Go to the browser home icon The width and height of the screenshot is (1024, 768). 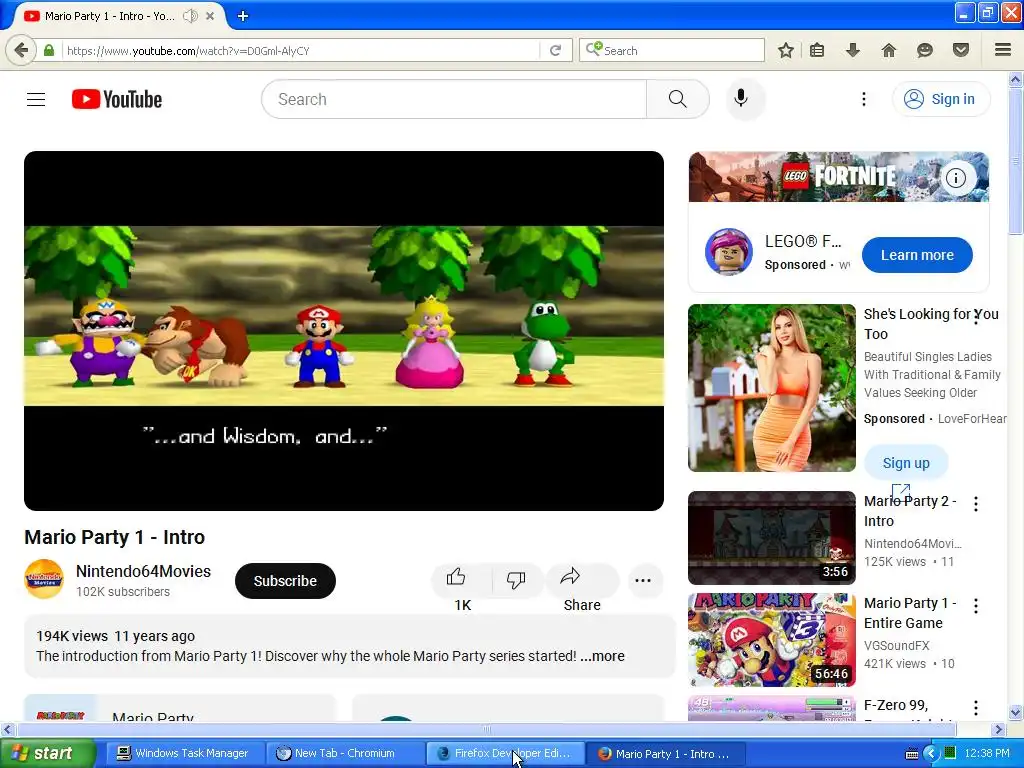(889, 50)
